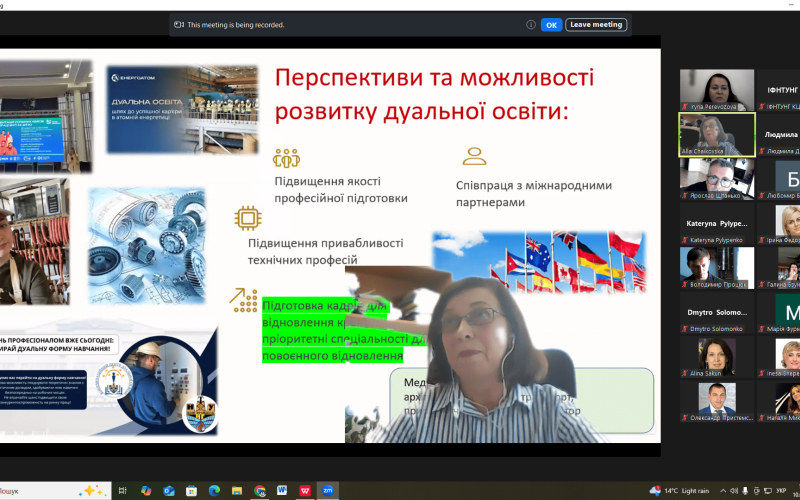Click the gears and bearings blueprint image
Image resolution: width=800 pixels, height=500 pixels.
147,246
